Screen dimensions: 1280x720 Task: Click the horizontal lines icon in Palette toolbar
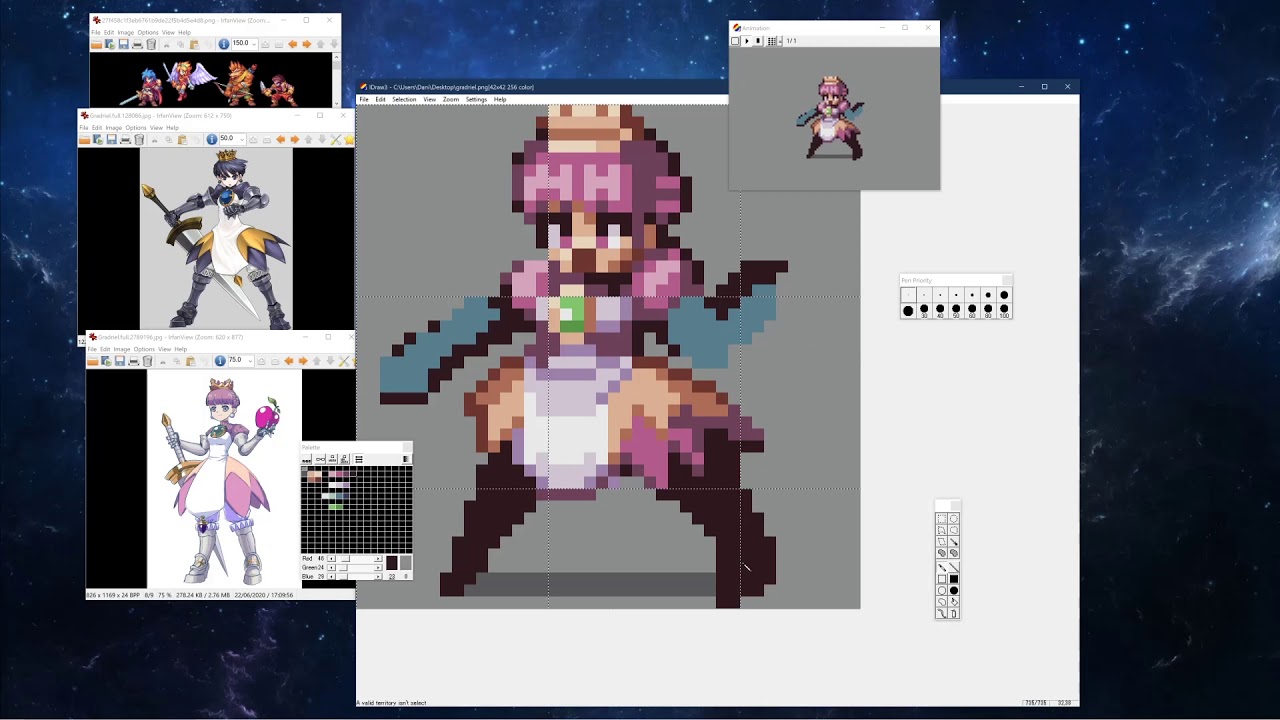[x=359, y=459]
